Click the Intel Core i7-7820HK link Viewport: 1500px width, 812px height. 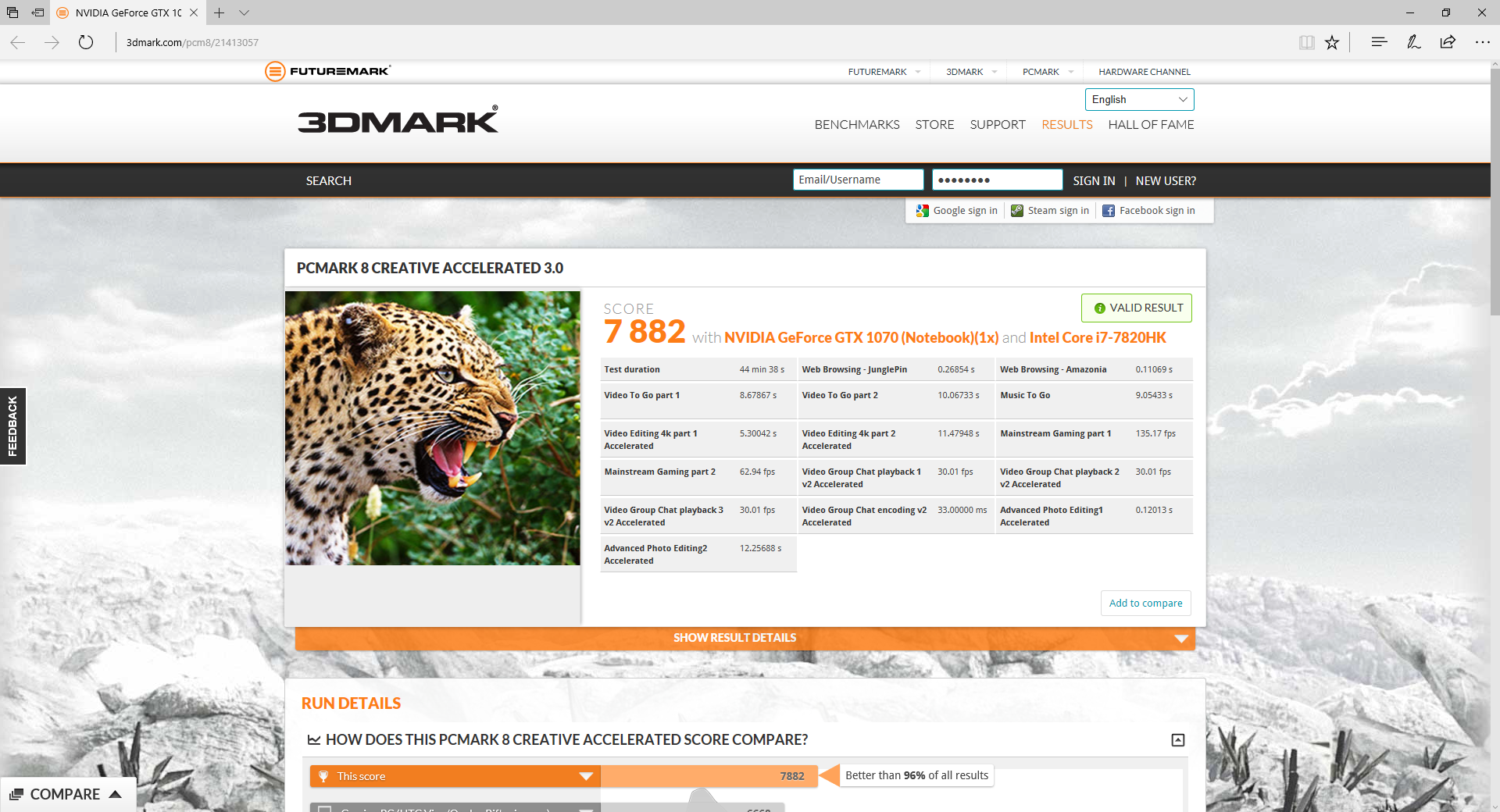(x=1098, y=337)
